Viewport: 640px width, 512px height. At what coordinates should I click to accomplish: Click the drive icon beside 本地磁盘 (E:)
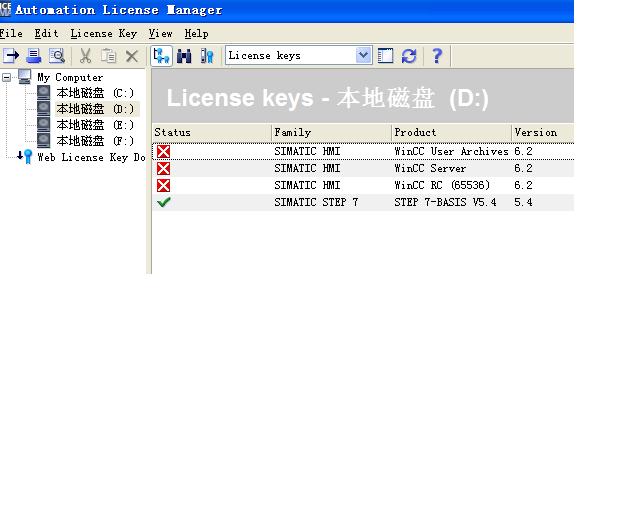tap(43, 125)
